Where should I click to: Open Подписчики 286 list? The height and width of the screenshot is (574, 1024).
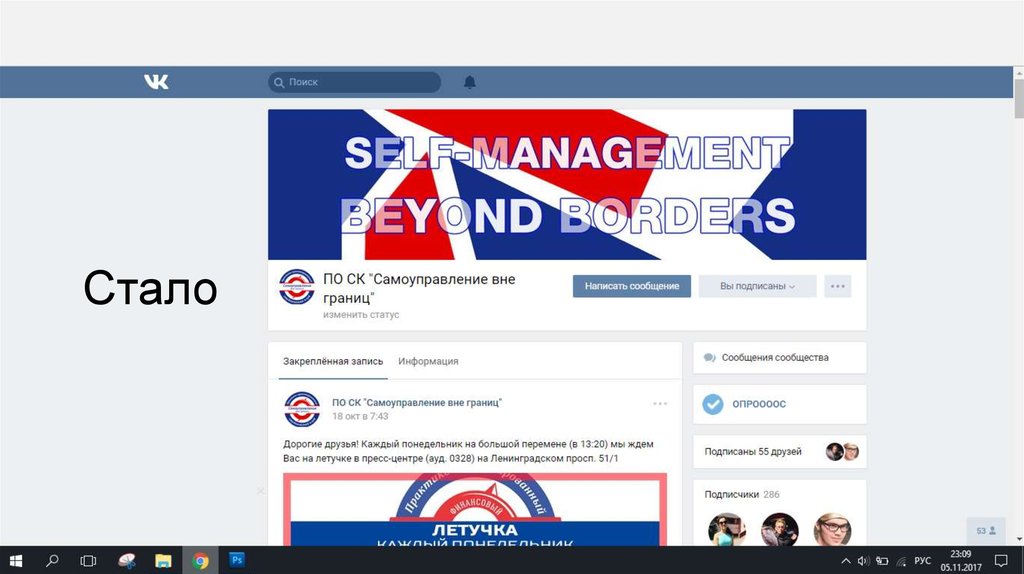pos(742,494)
